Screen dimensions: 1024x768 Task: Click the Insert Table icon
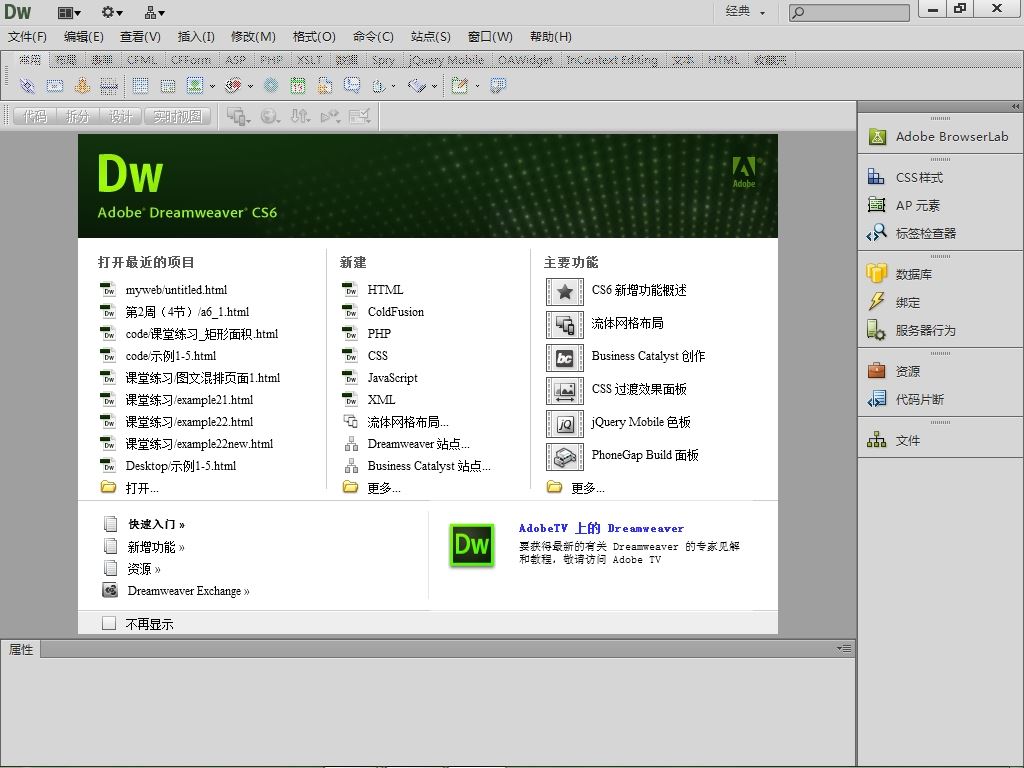coord(140,86)
